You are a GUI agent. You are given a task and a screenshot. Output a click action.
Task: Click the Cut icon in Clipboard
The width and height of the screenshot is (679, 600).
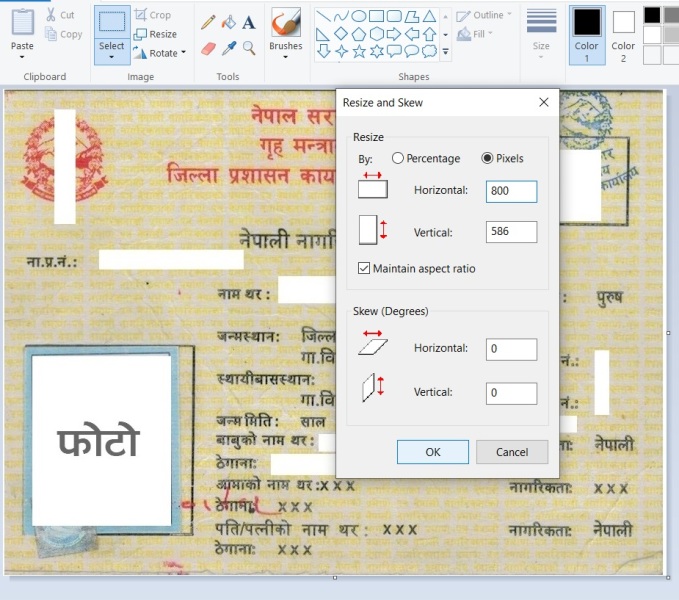point(58,15)
